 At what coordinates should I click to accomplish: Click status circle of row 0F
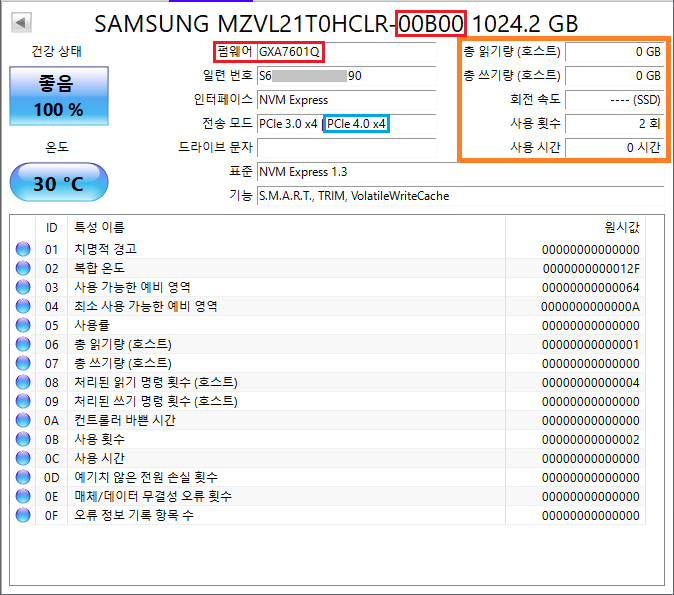coord(23,515)
